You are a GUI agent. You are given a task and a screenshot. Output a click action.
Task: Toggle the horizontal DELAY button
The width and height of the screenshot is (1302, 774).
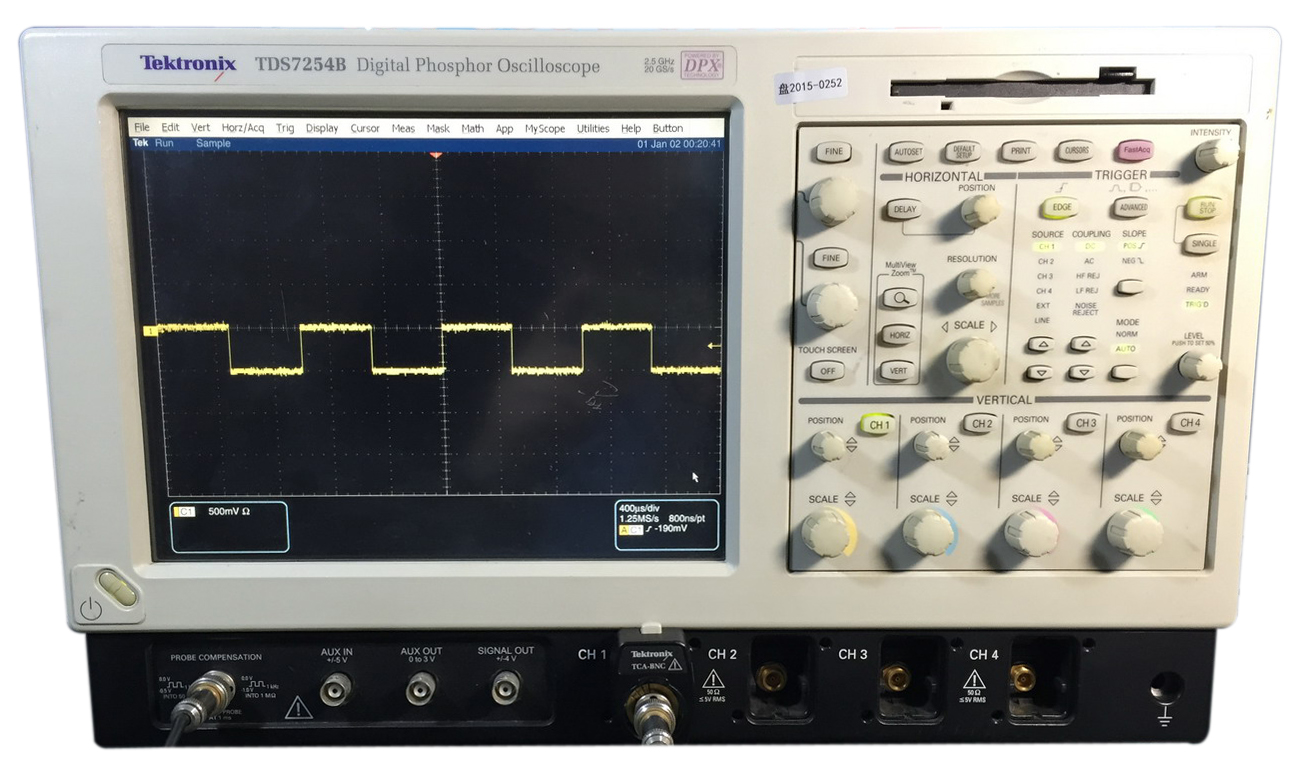coord(904,210)
